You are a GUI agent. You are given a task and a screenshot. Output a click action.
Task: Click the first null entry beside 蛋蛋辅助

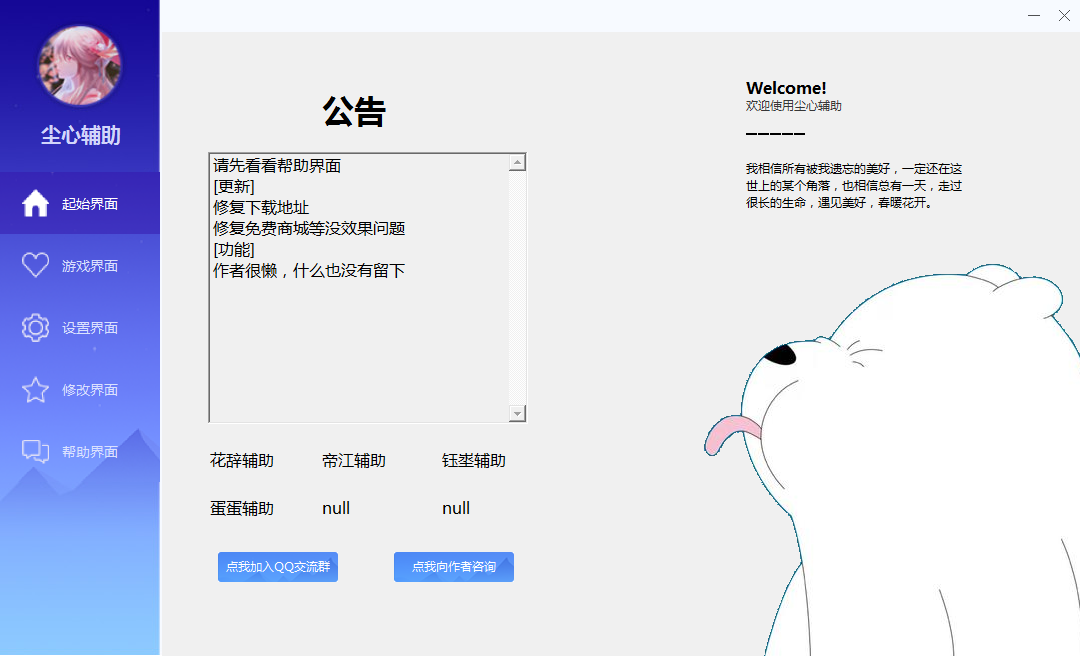coord(336,509)
